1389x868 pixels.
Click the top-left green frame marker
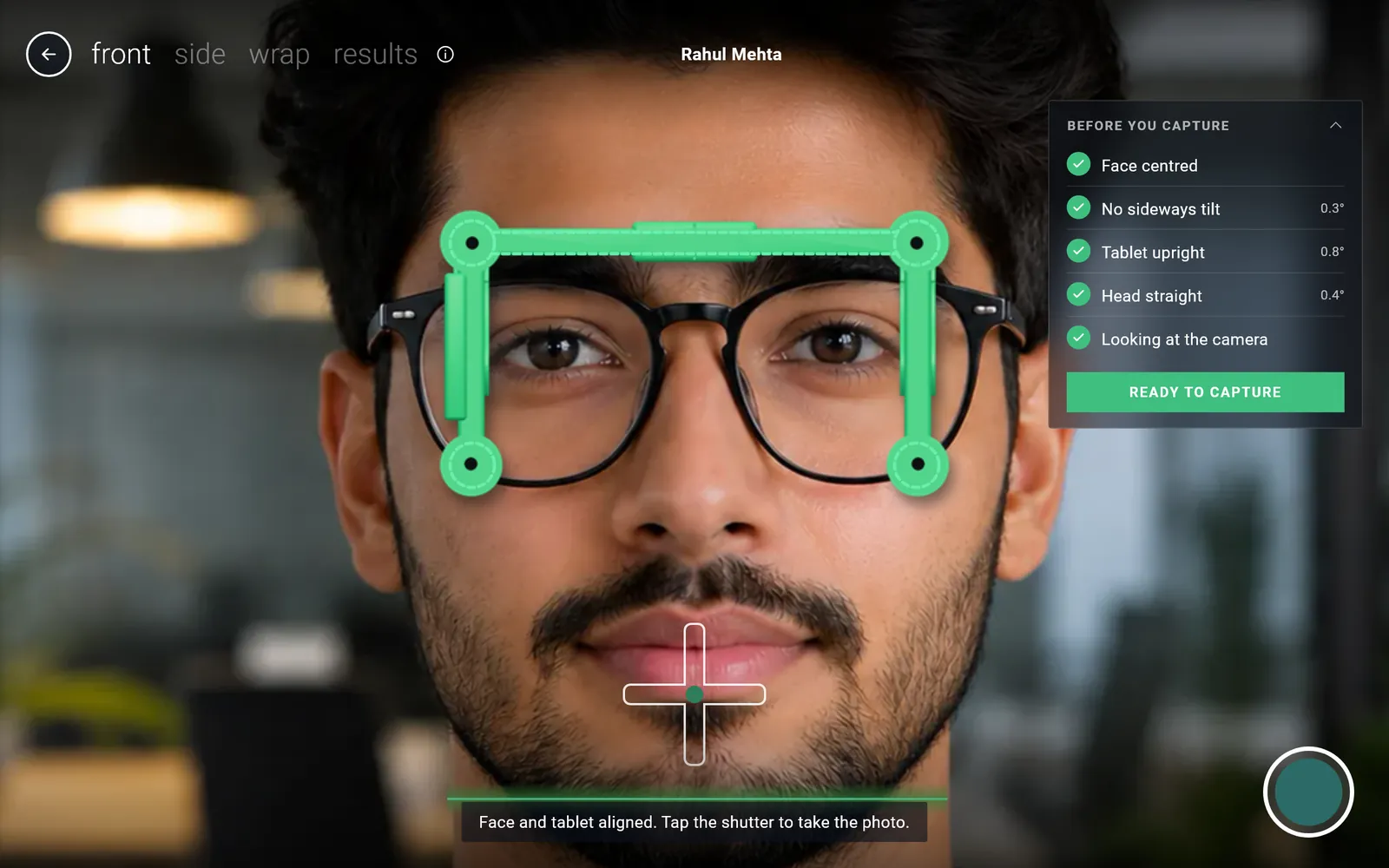pyautogui.click(x=471, y=243)
